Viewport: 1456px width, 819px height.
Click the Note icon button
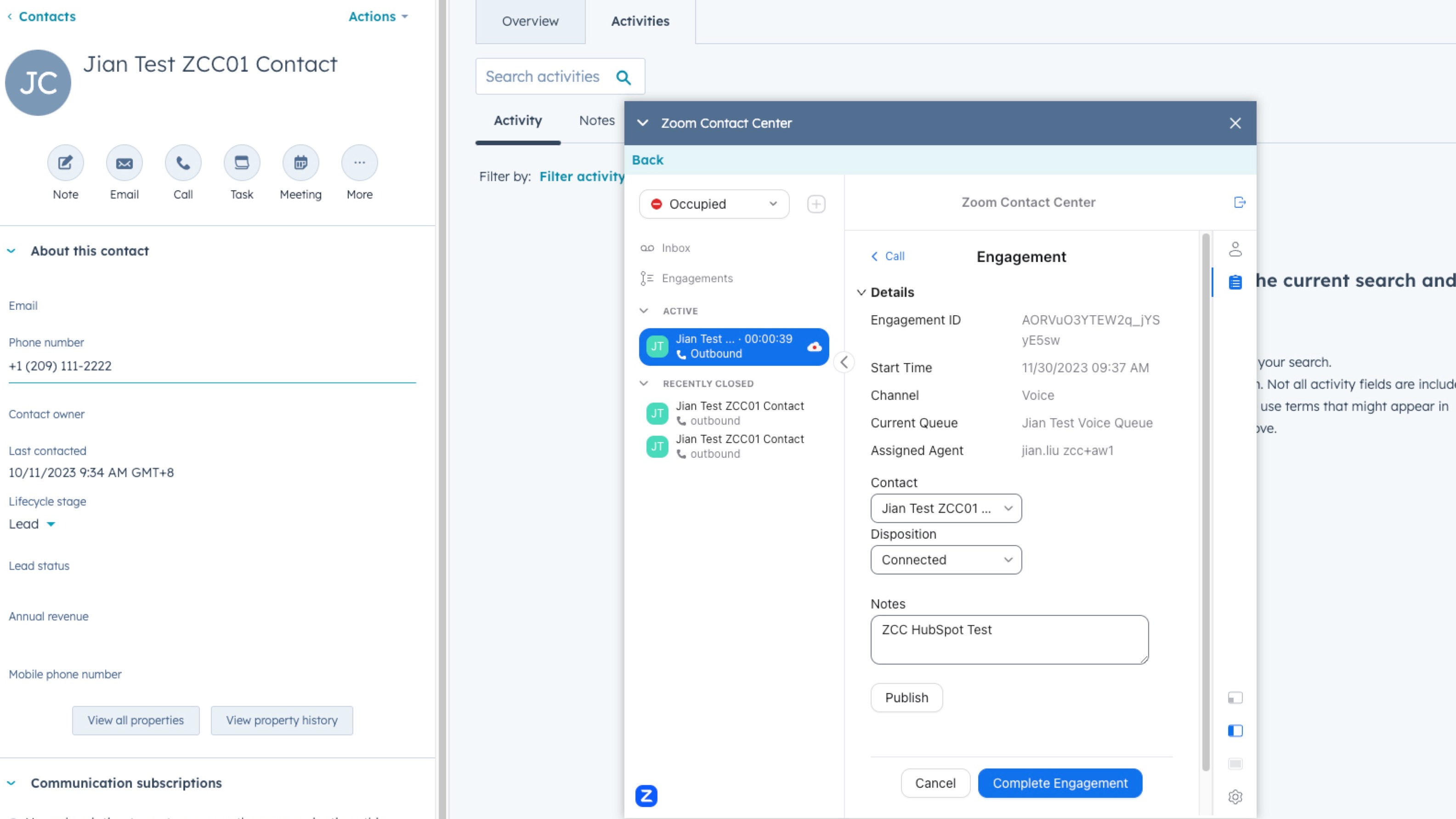66,163
